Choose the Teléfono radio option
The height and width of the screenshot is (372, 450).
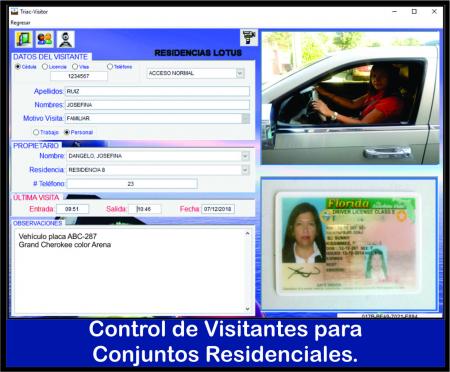click(x=110, y=67)
